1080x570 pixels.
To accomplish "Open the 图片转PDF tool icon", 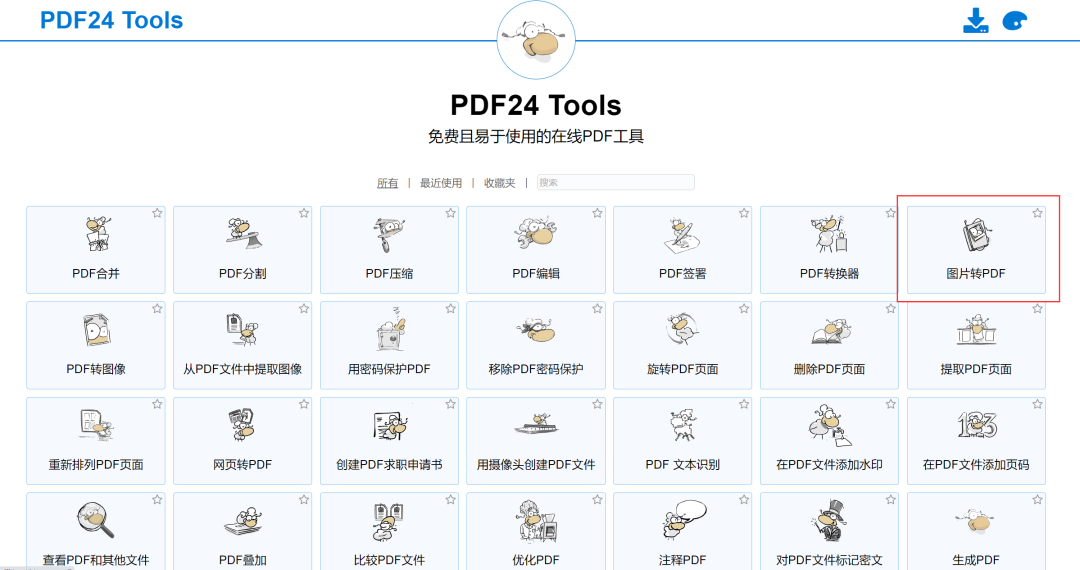I will [976, 235].
